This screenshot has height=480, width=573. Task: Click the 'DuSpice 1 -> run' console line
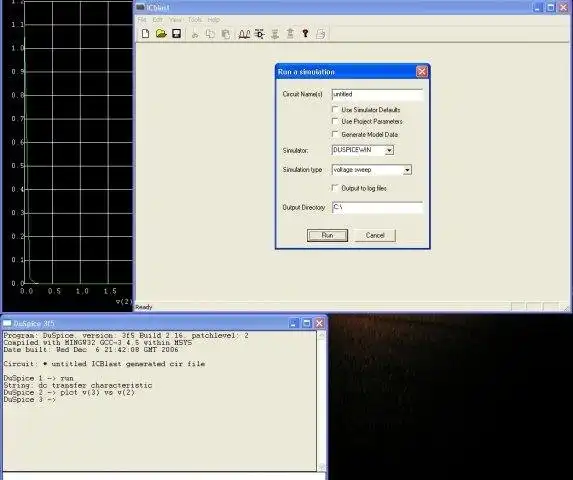(39, 378)
